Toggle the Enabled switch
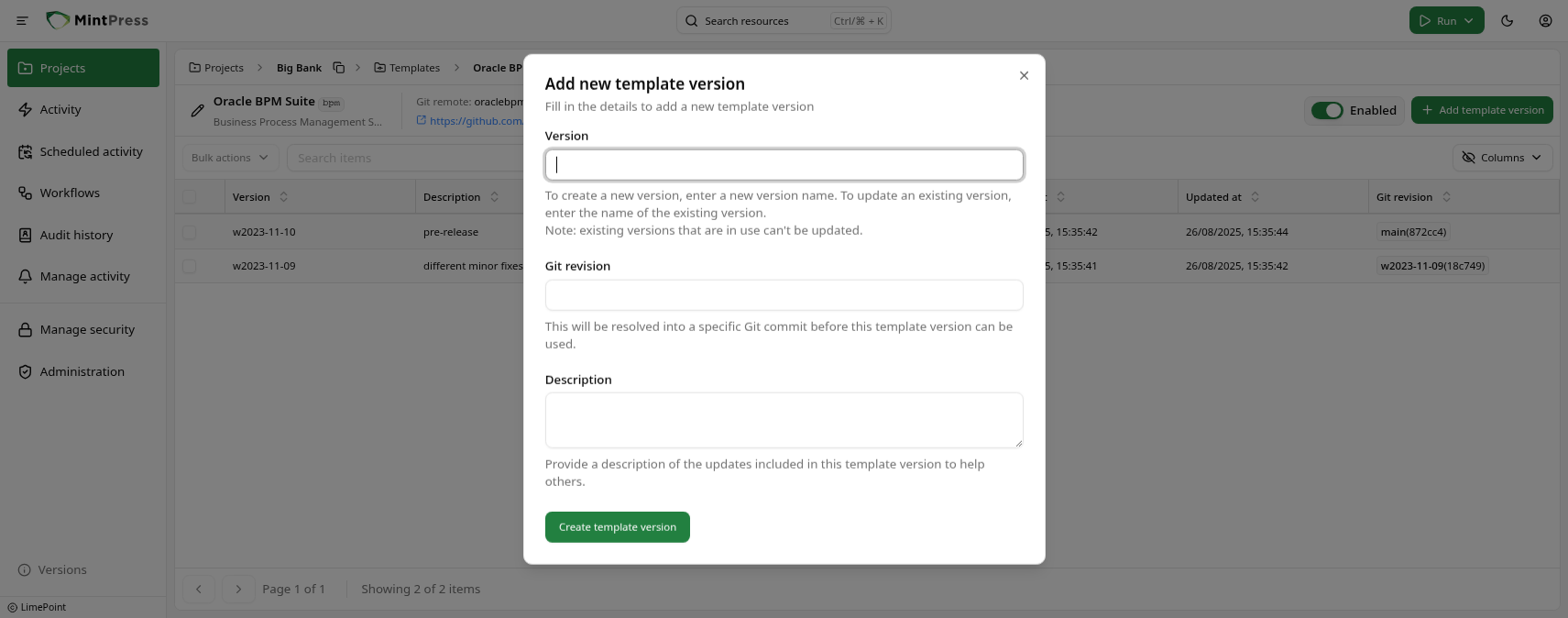Image resolution: width=1568 pixels, height=618 pixels. (x=1327, y=110)
